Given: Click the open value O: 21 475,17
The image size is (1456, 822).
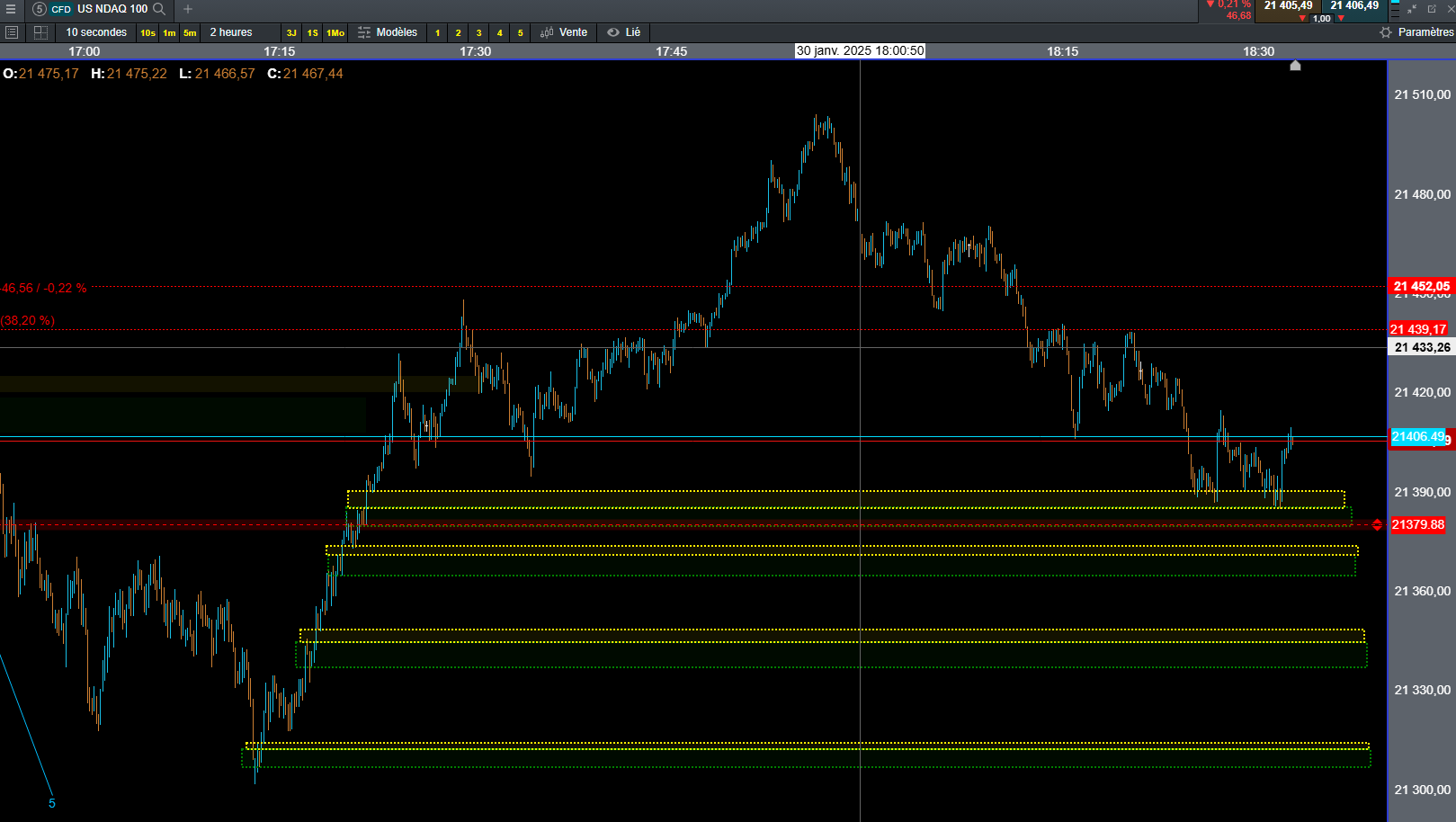Looking at the screenshot, I should 41,74.
